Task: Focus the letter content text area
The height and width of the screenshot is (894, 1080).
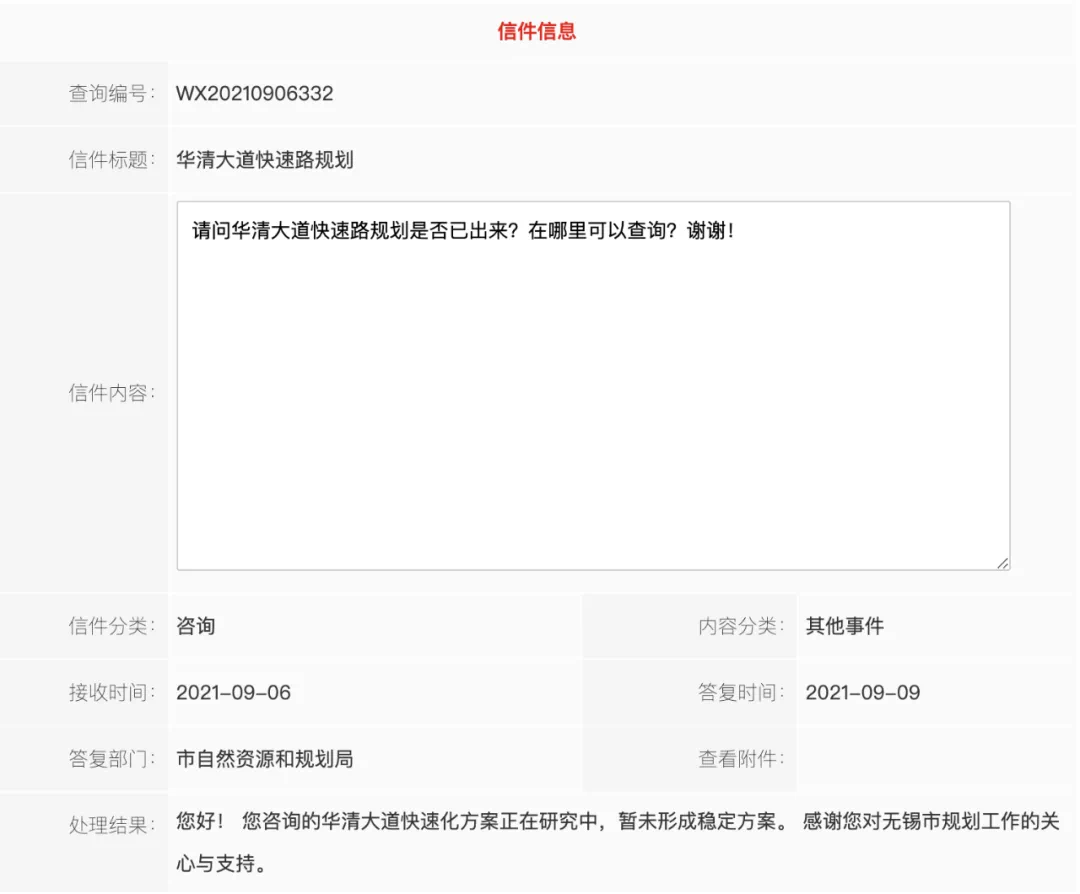Action: (593, 400)
